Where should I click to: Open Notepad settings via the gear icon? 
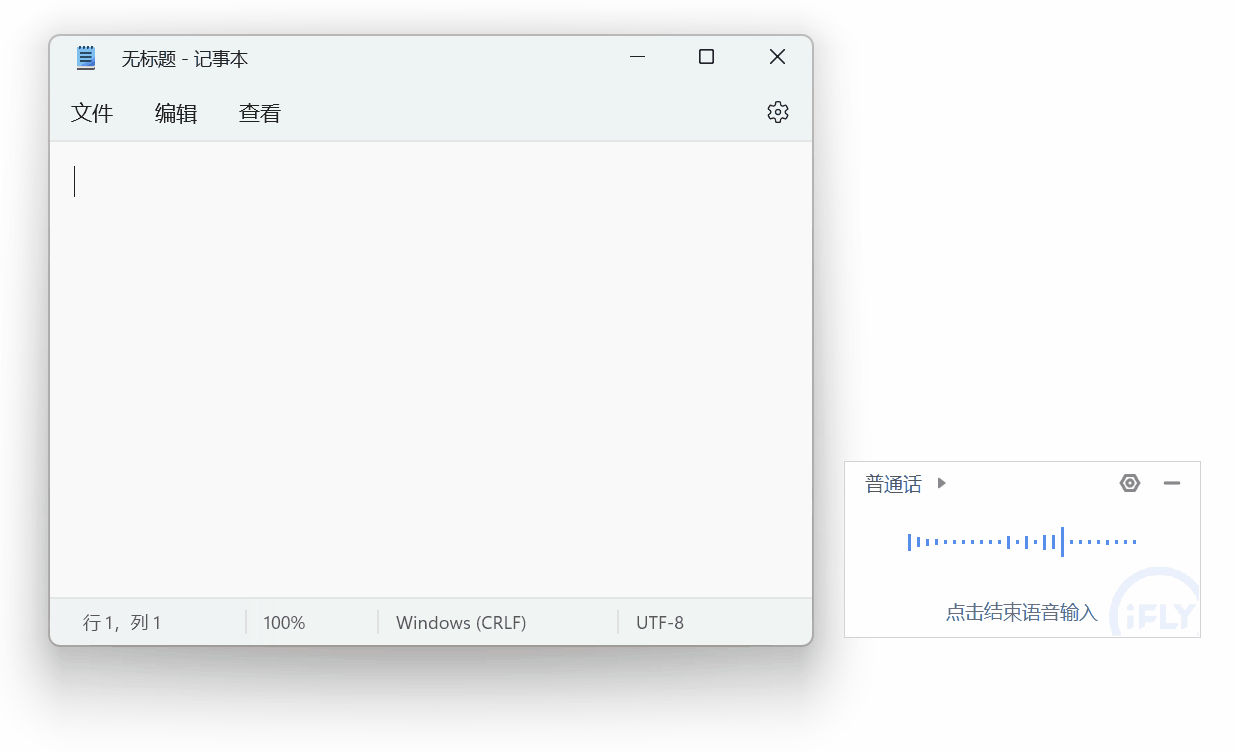[778, 112]
